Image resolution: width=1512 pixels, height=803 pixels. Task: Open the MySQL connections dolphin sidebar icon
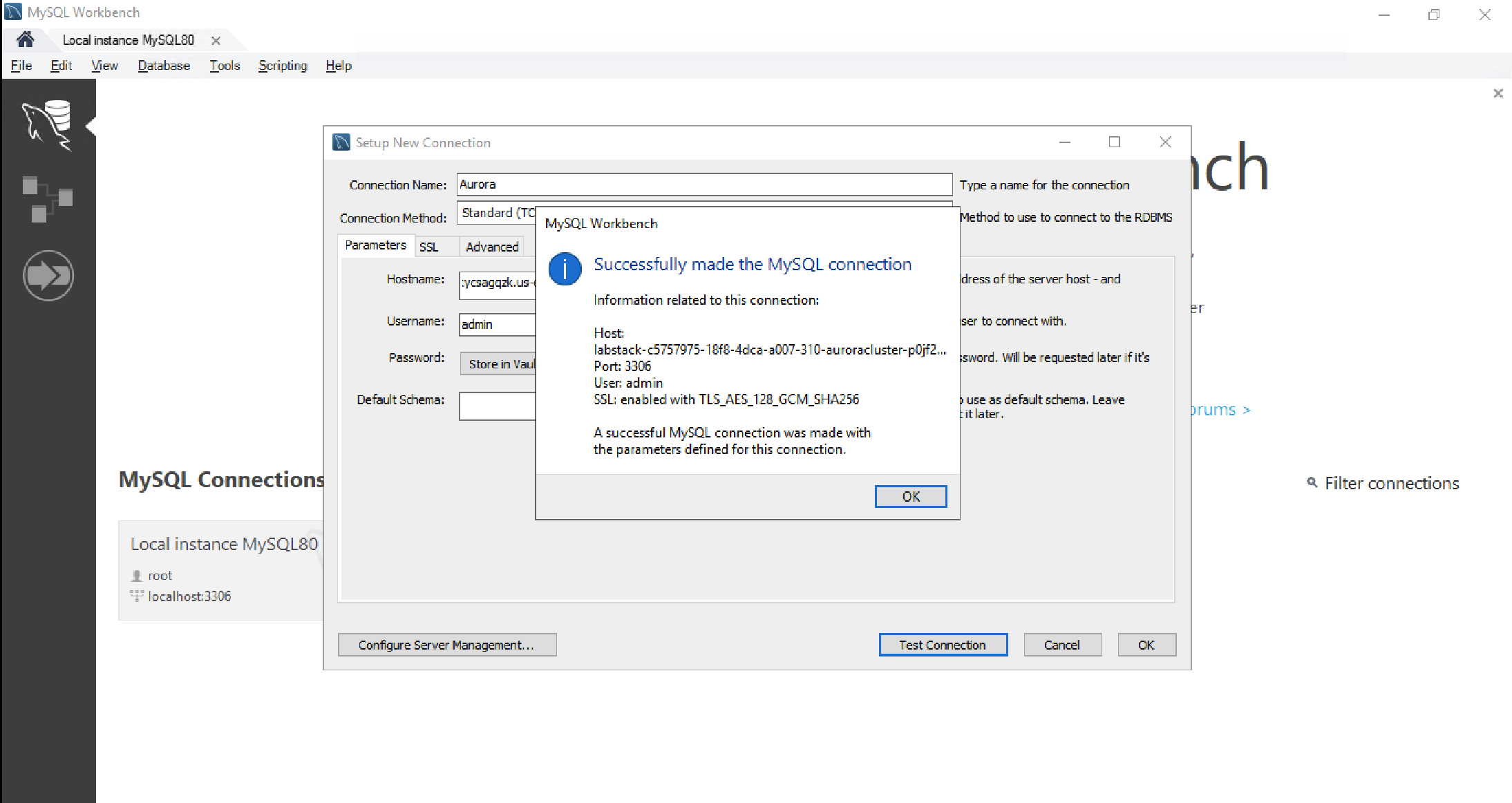[x=47, y=125]
